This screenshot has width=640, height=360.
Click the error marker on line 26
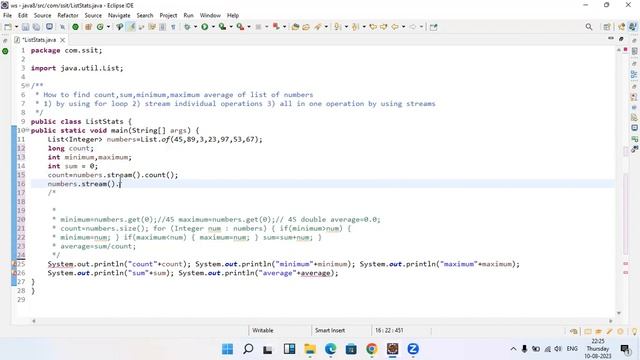(x=15, y=273)
